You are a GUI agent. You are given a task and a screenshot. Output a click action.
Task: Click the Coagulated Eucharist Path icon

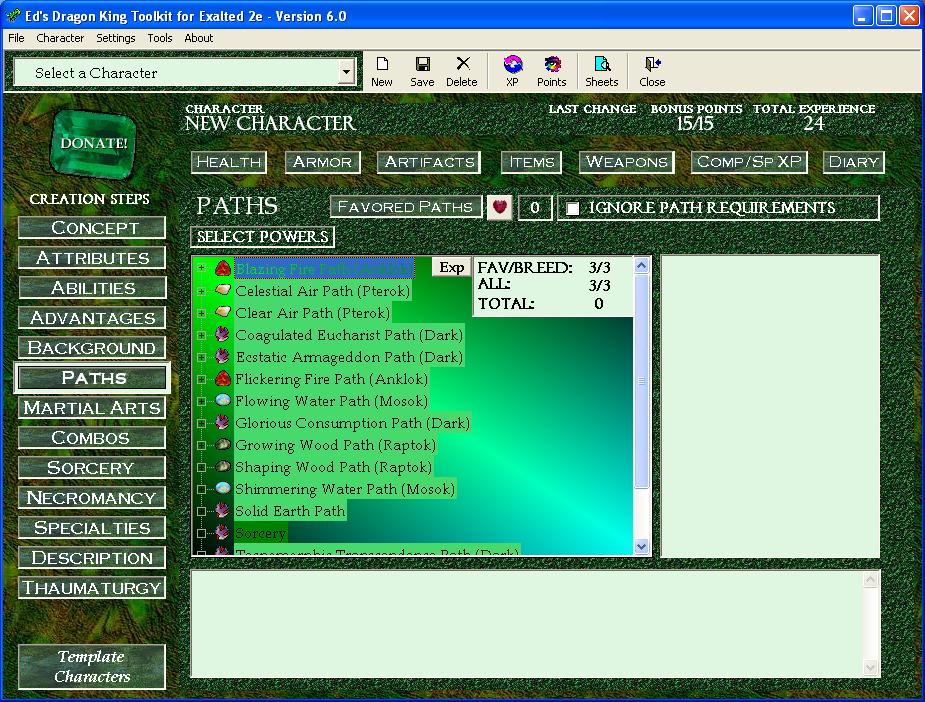[x=222, y=334]
